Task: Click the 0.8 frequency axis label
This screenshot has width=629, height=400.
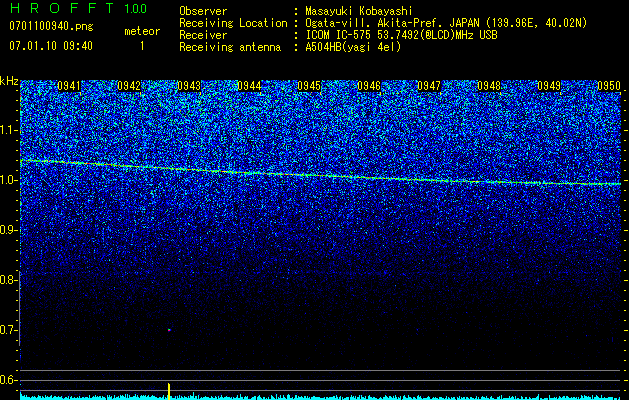Action: [x=9, y=280]
